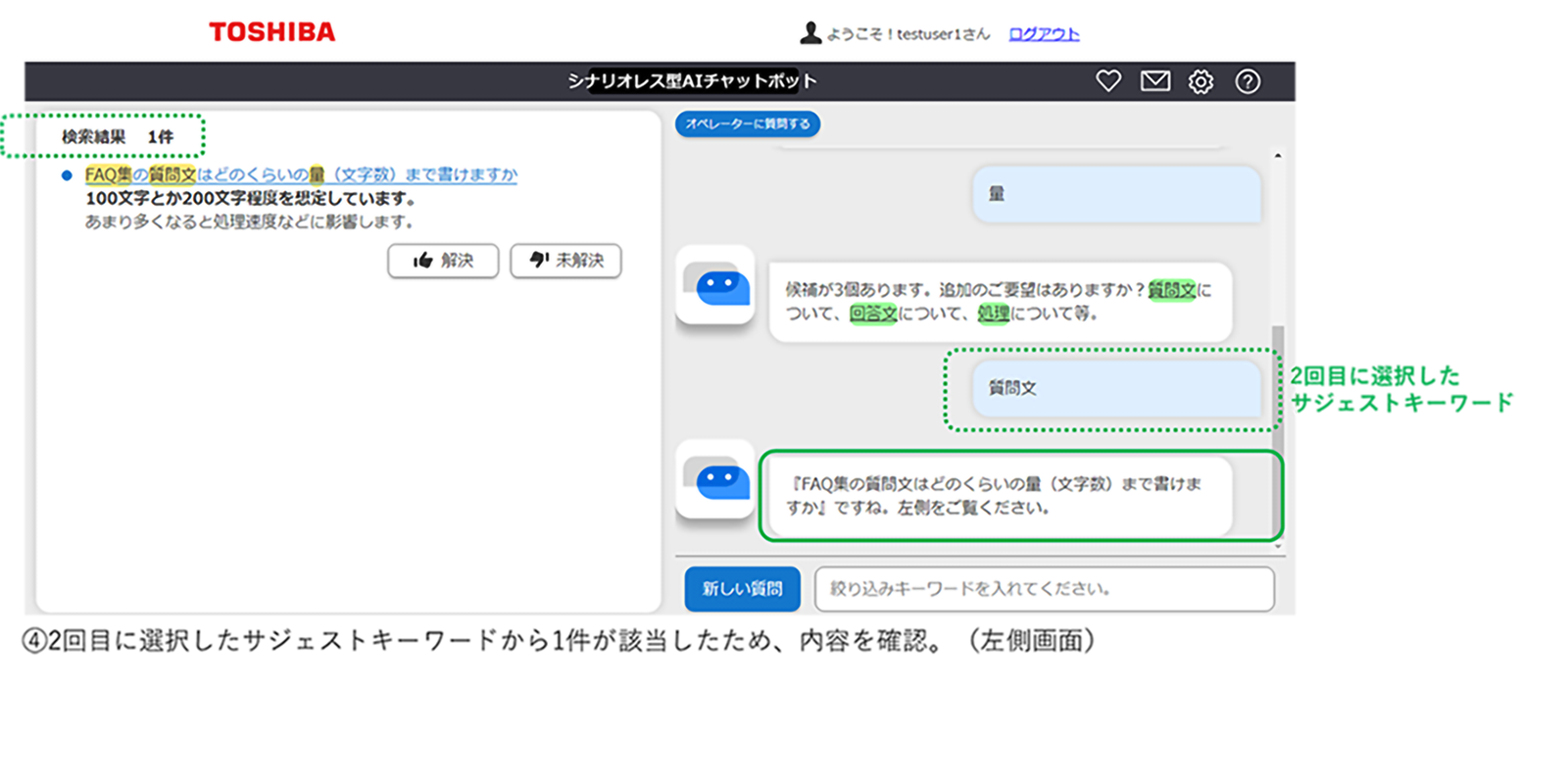Screen dimensions: 1568x784
Task: Click the ログアウト link
Action: [1044, 34]
